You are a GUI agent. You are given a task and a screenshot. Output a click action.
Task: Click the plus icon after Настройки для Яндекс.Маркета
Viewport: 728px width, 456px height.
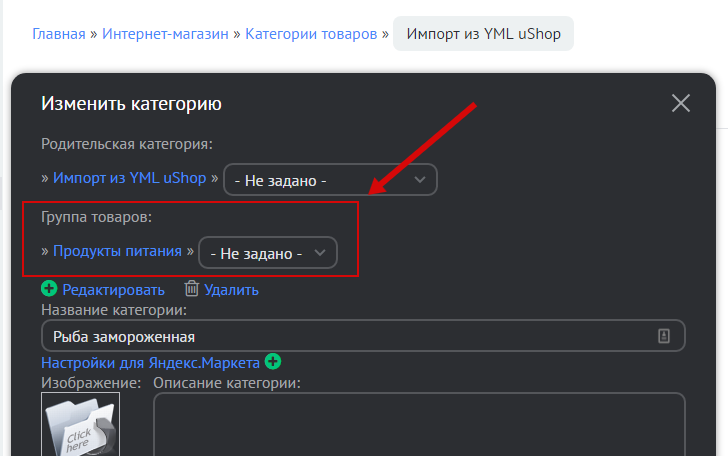(x=273, y=361)
